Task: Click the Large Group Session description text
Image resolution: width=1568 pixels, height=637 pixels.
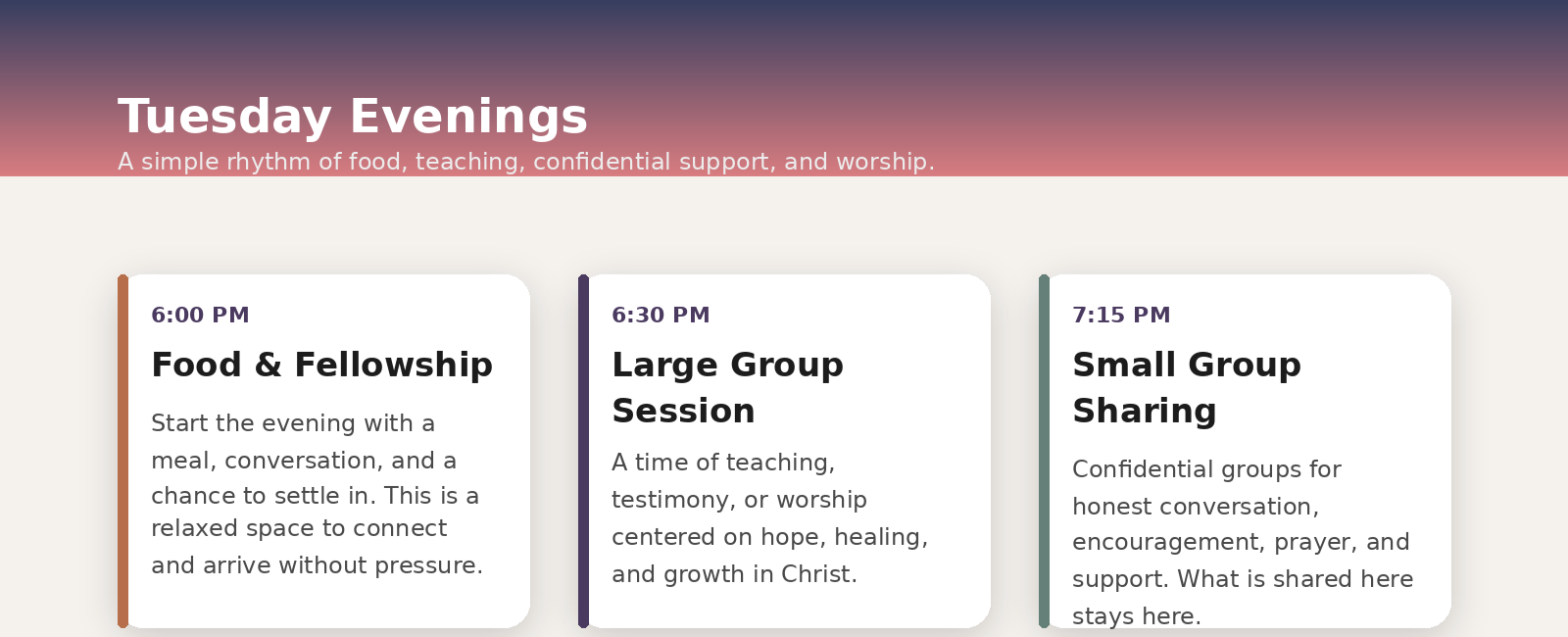Action: click(x=769, y=518)
